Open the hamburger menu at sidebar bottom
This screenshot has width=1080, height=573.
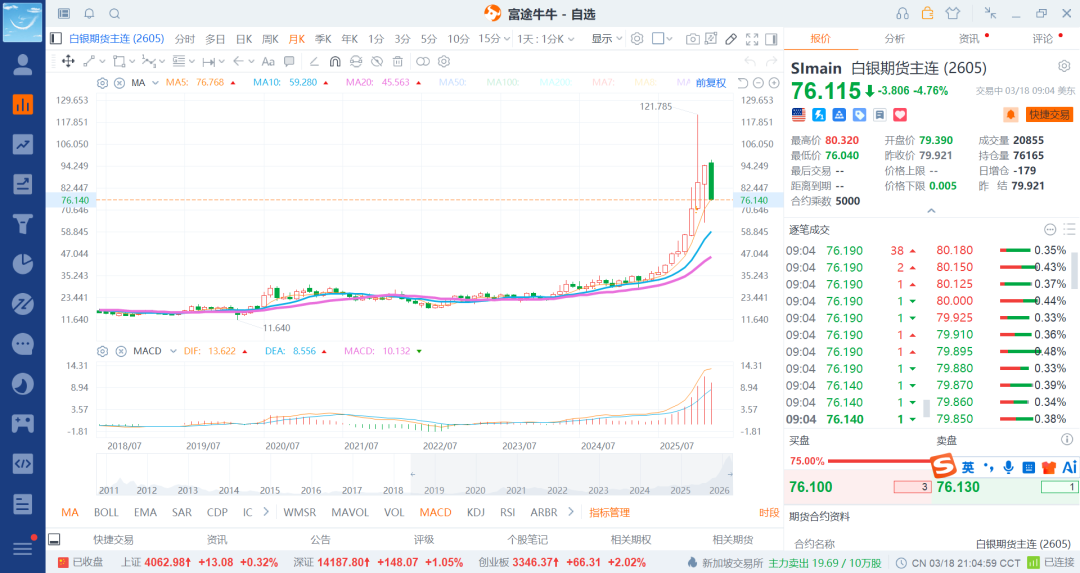pyautogui.click(x=23, y=549)
